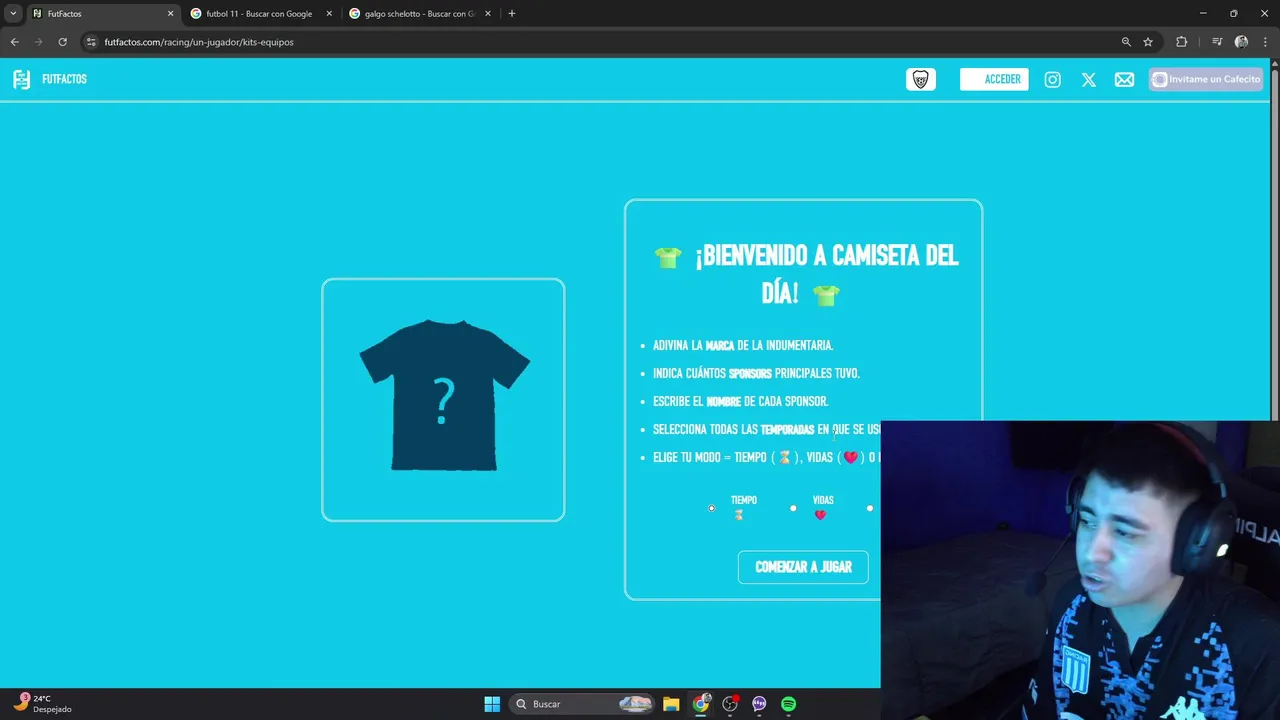
Task: Open the Chrome extensions puzzle icon
Action: [1181, 42]
